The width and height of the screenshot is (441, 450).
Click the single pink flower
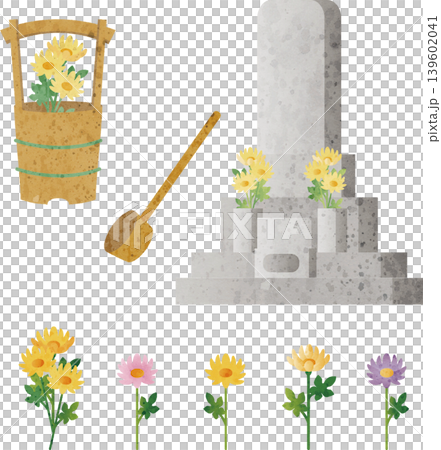138,402
